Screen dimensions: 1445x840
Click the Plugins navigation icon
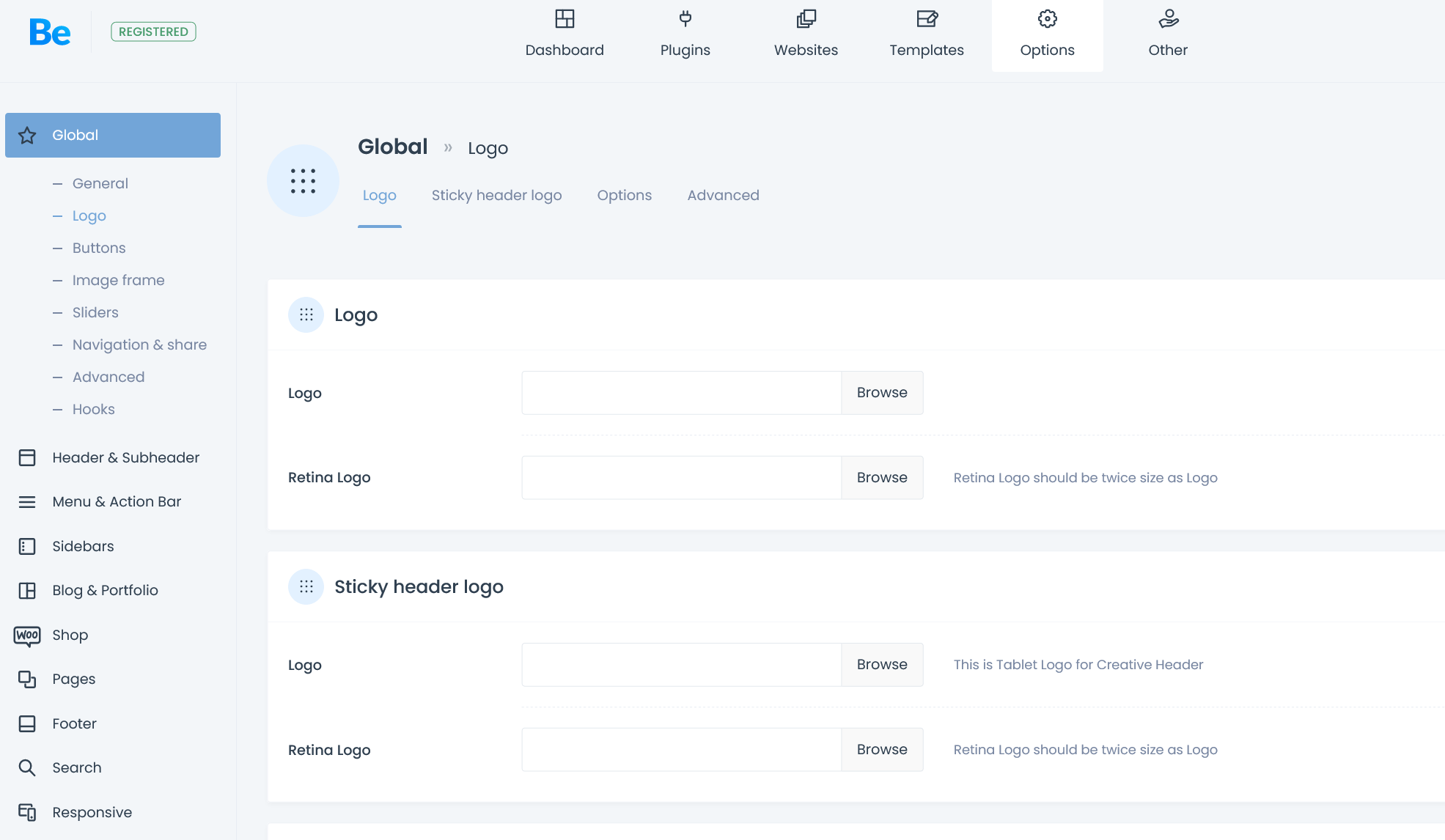coord(685,18)
